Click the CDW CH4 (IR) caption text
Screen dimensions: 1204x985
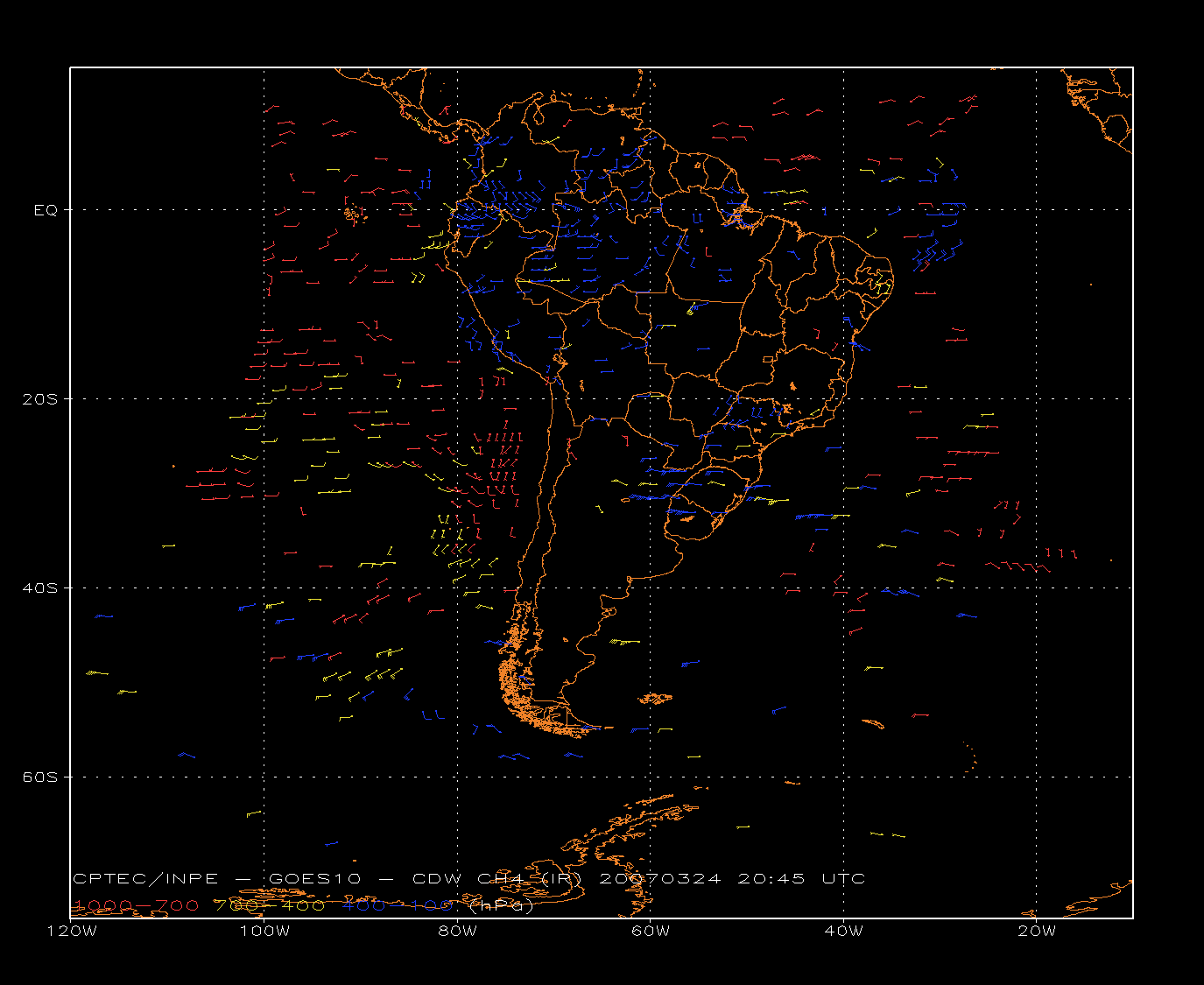[497, 878]
